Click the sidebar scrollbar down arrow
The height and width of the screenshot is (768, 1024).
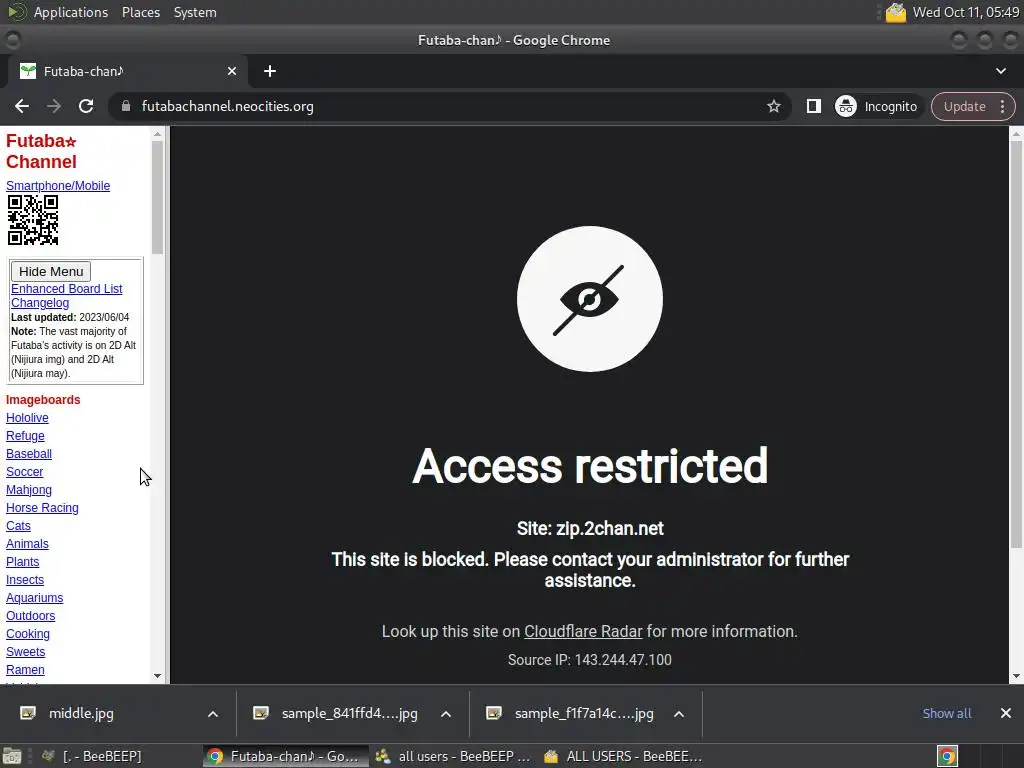[x=157, y=676]
